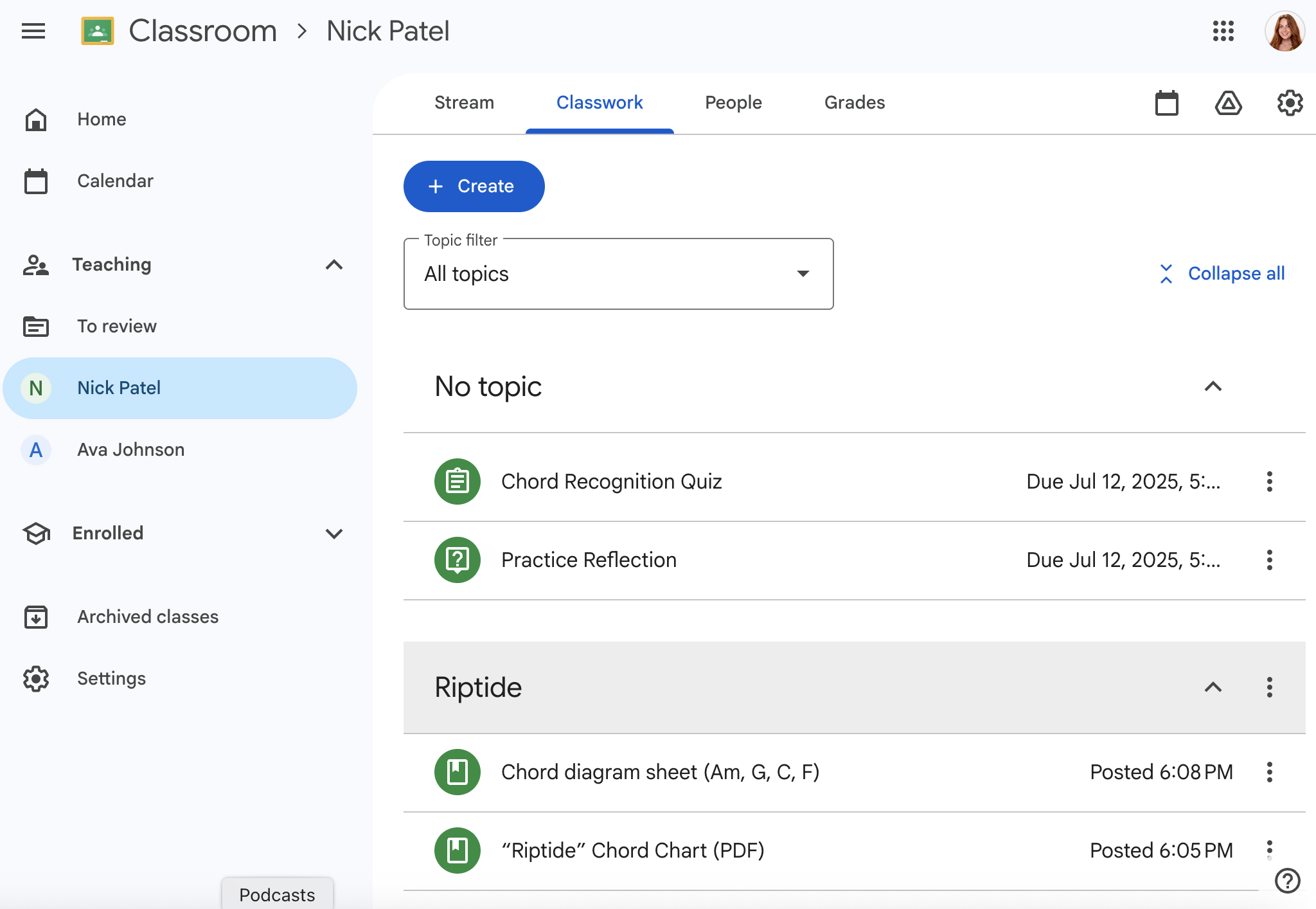
Task: Collapse the Riptide topic section
Action: click(x=1213, y=687)
